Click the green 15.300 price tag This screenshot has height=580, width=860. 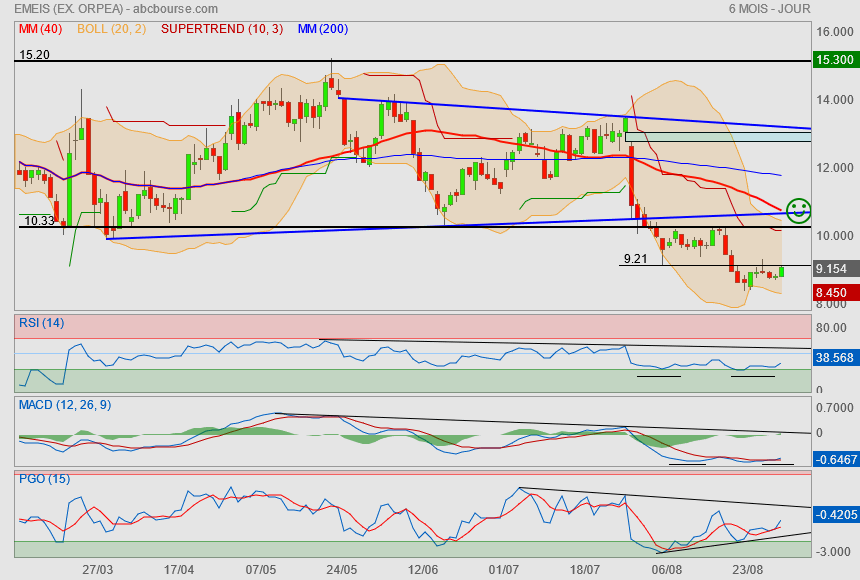pos(835,59)
